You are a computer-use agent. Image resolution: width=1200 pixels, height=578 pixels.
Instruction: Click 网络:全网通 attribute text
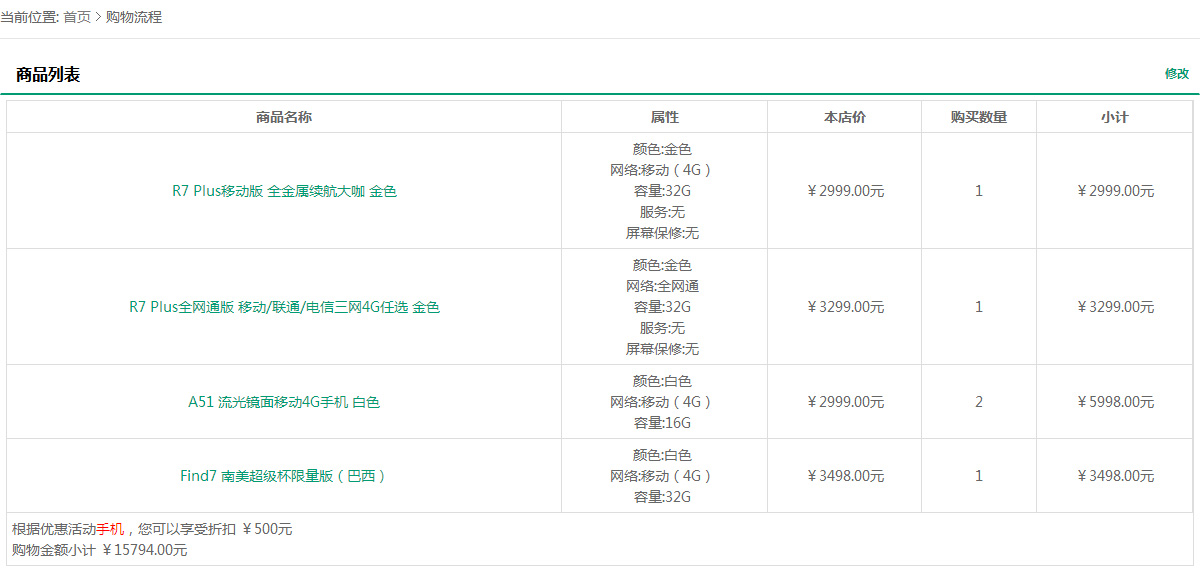[662, 286]
